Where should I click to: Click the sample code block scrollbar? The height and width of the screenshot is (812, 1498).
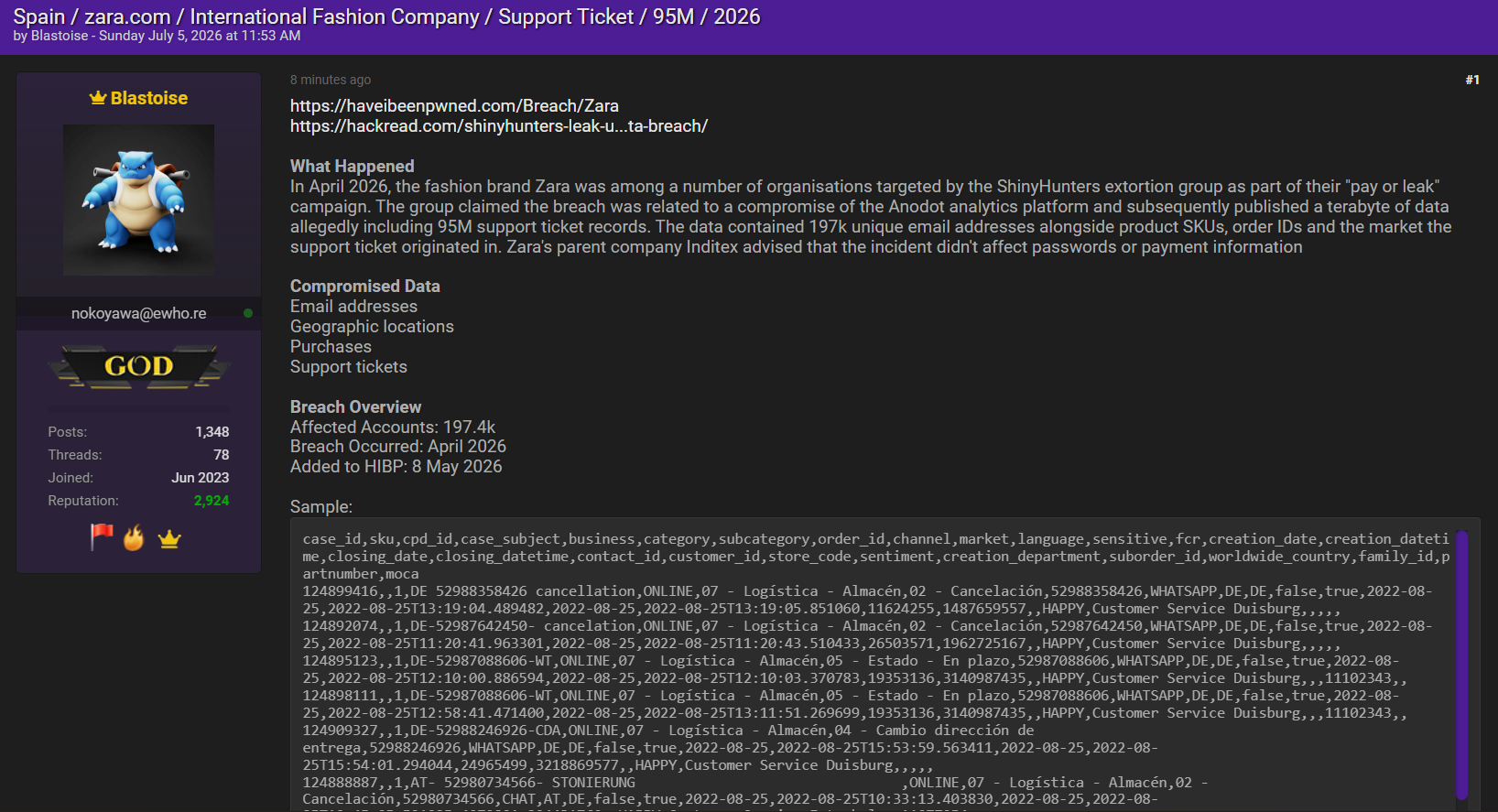tap(1462, 664)
